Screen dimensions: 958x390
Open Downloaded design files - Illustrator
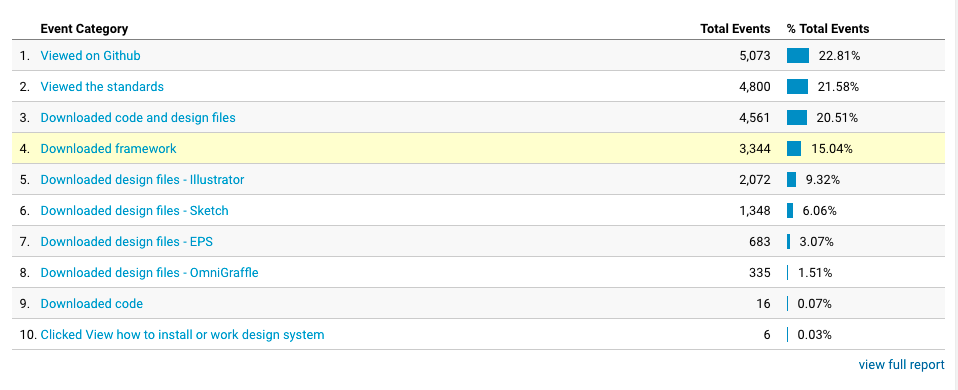pyautogui.click(x=142, y=180)
